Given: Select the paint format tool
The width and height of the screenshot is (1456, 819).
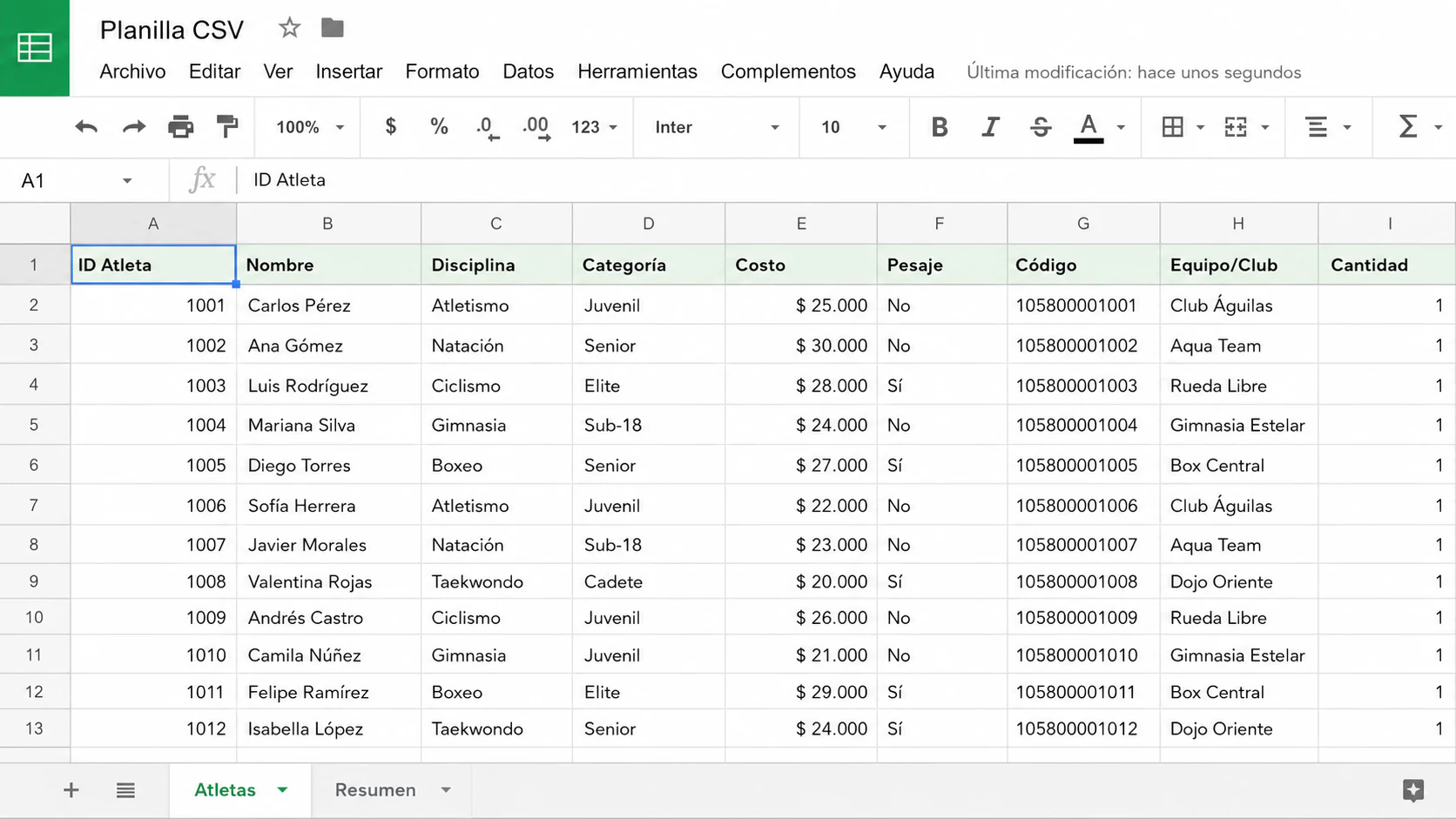Looking at the screenshot, I should [227, 127].
